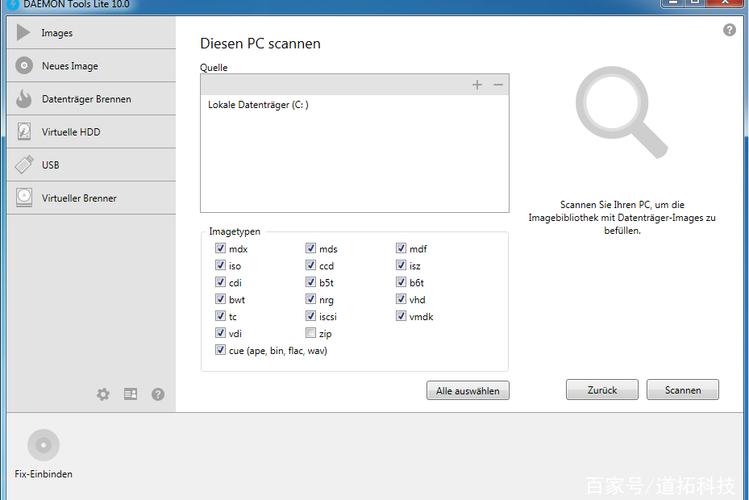Open the Images section play icon
This screenshot has width=749, height=500.
pyautogui.click(x=23, y=32)
